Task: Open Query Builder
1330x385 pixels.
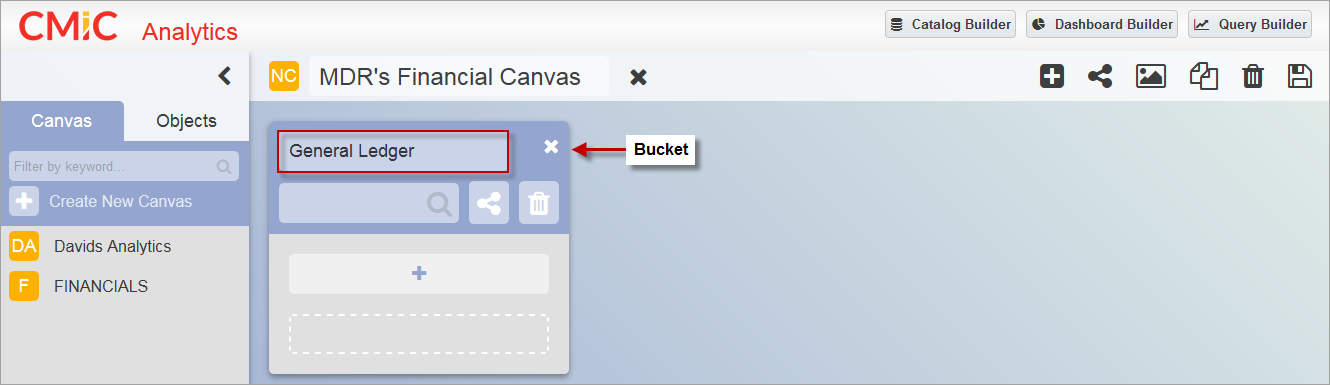Action: (x=1250, y=24)
